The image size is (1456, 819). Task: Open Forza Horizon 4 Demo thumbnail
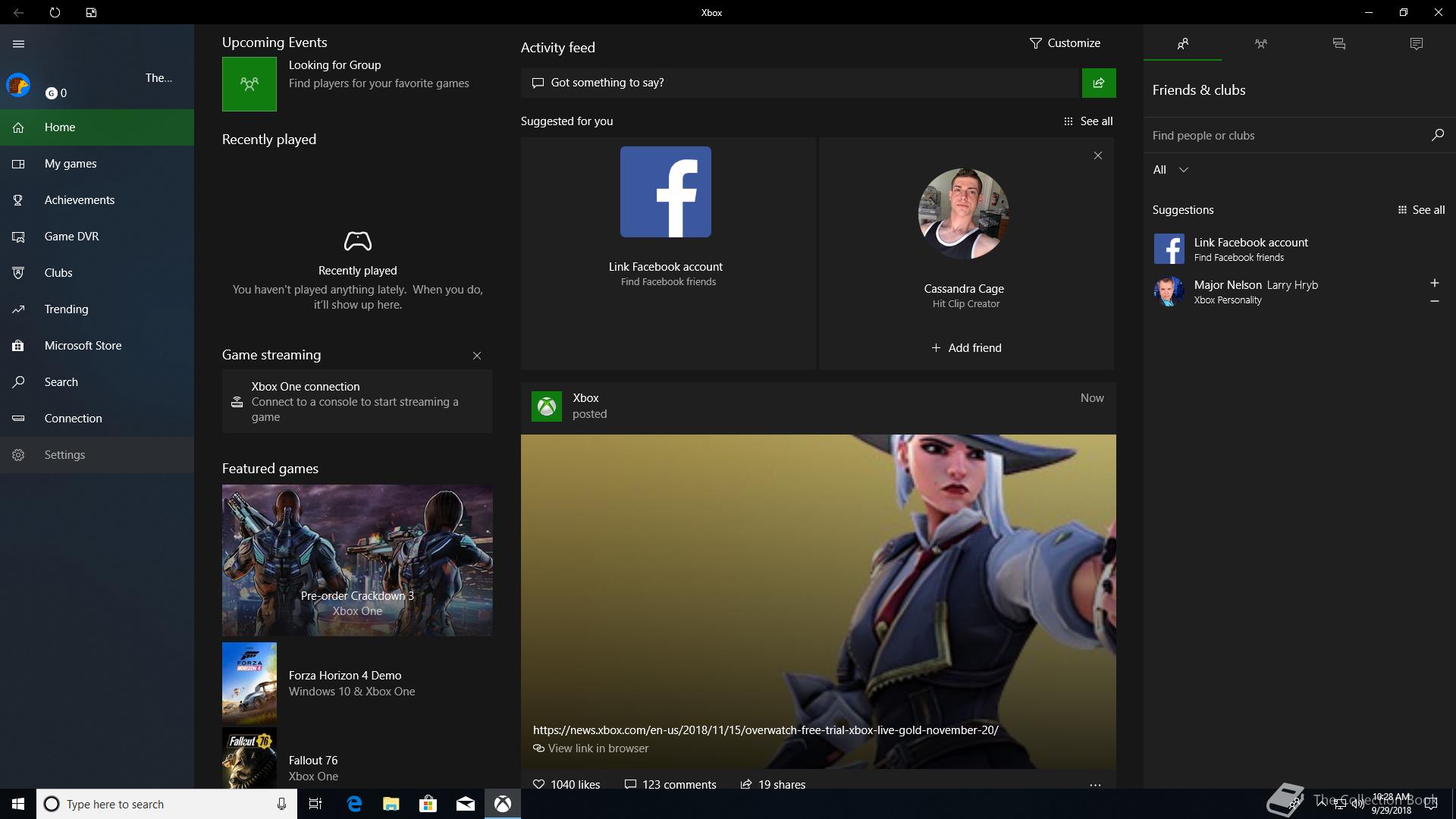click(x=249, y=683)
